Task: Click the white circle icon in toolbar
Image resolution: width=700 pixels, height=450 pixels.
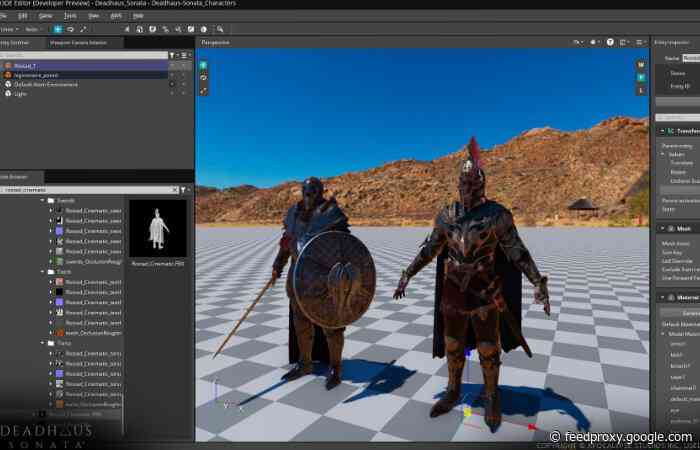Action: [x=204, y=29]
